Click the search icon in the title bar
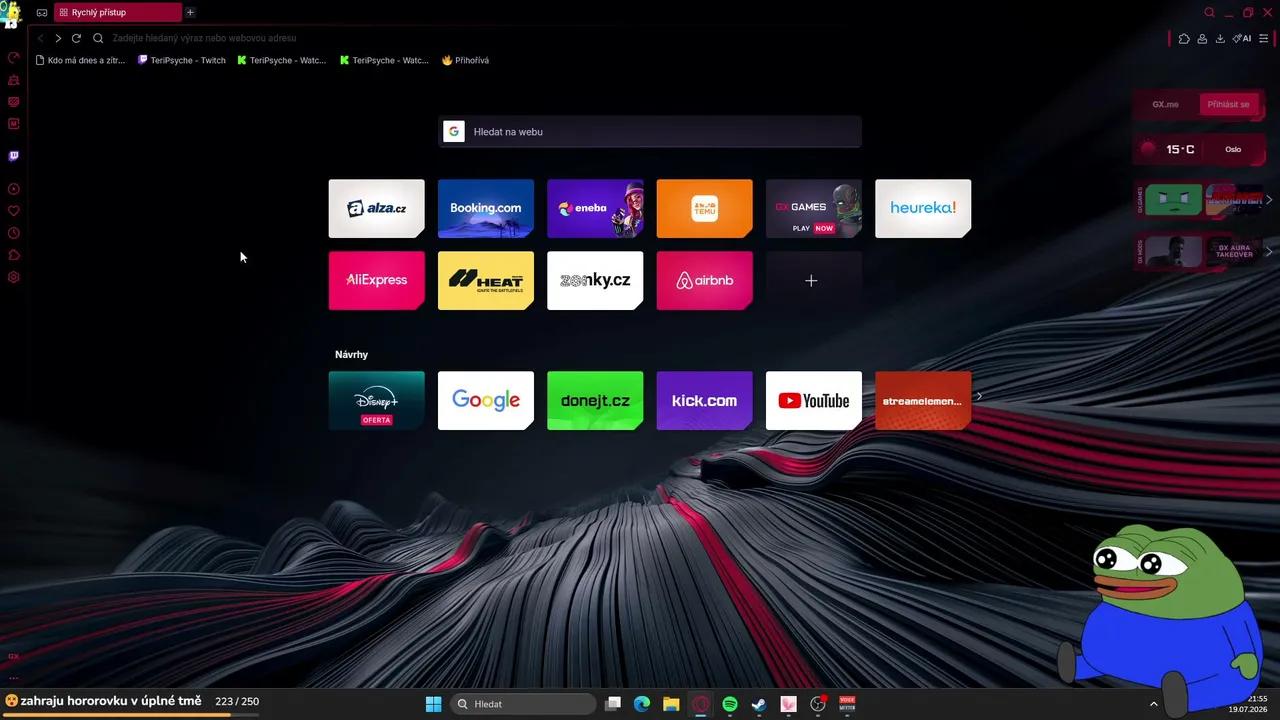Screen dimensions: 1280x720 (x=1209, y=13)
